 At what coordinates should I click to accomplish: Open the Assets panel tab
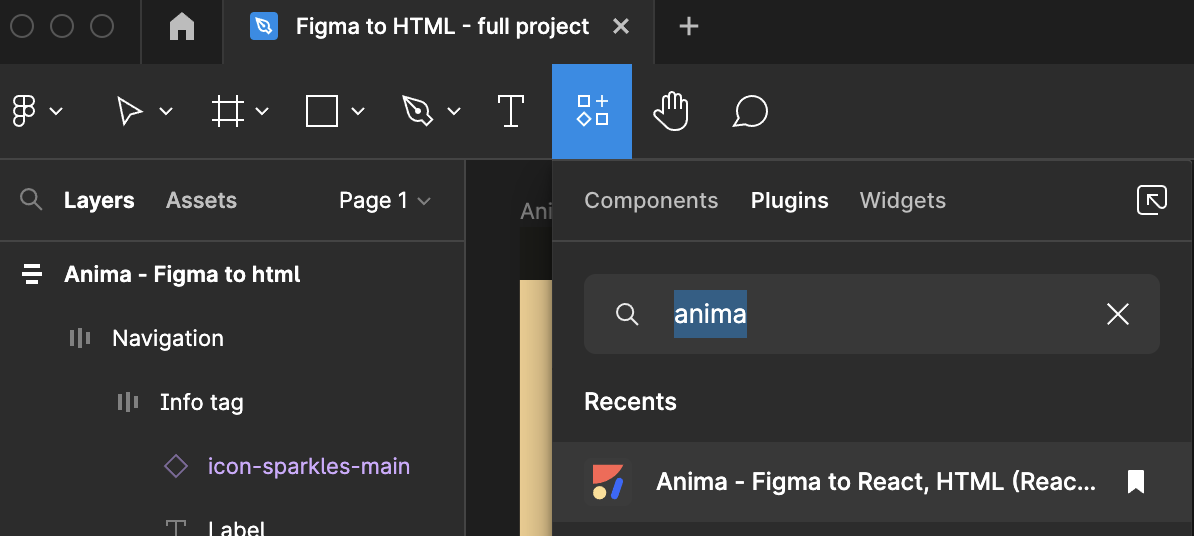point(201,200)
